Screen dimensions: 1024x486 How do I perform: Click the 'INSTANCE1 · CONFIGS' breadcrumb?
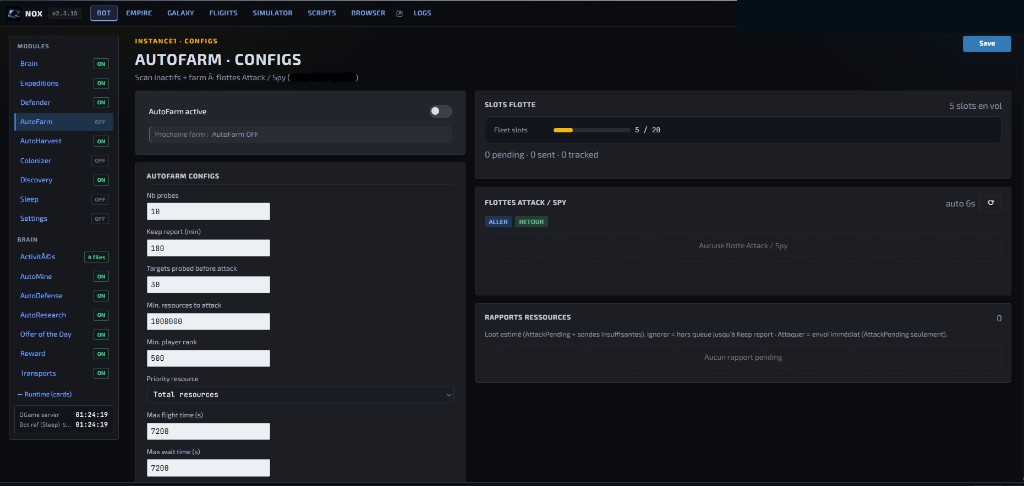[x=176, y=41]
